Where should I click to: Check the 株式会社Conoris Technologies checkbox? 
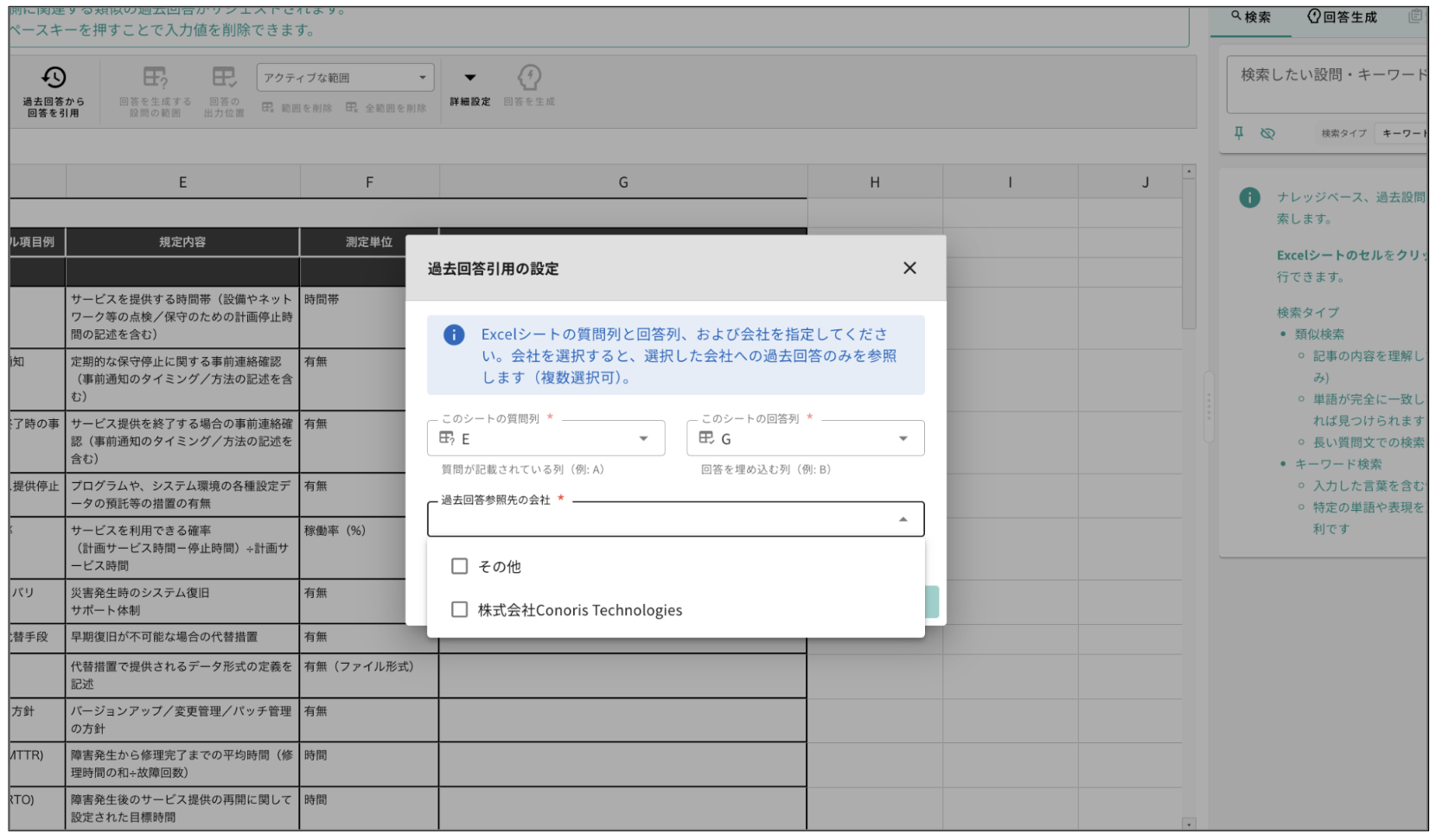pos(460,610)
